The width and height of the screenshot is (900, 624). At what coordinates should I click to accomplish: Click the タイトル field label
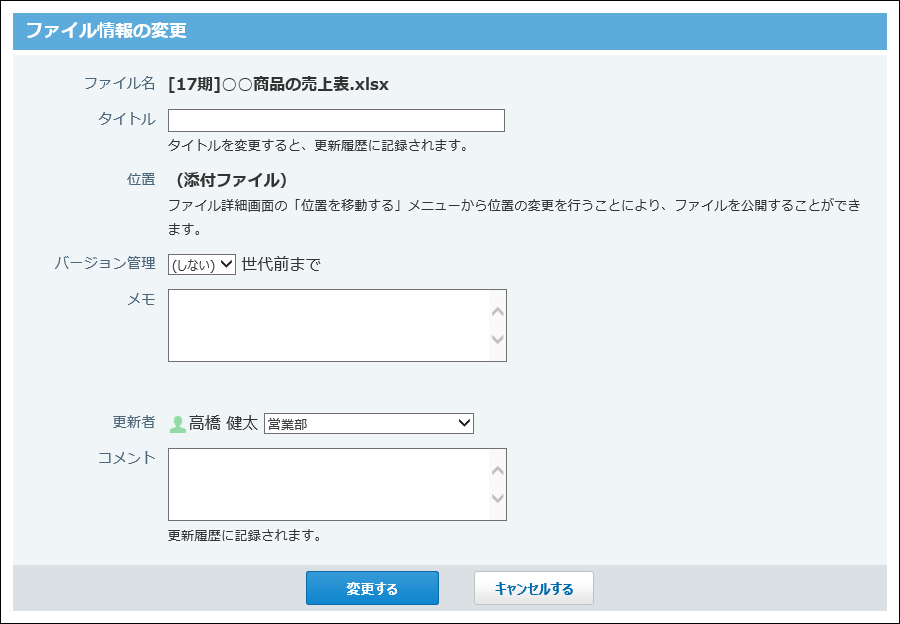coord(126,119)
